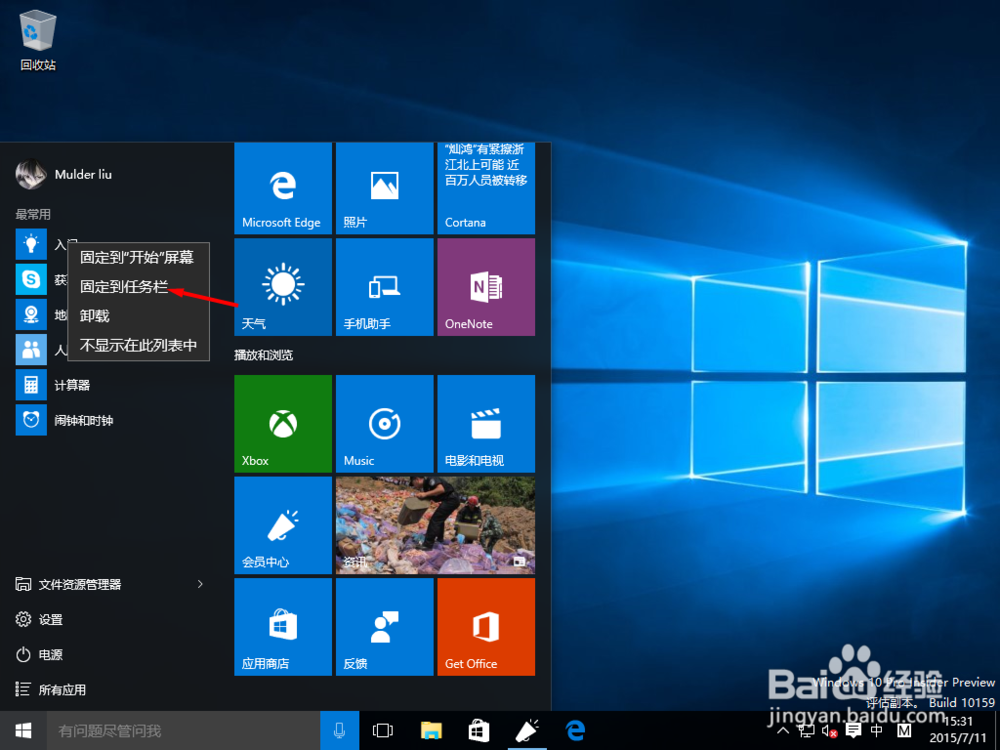Open the Microsoft Edge tile
1000x750 pixels.
283,188
